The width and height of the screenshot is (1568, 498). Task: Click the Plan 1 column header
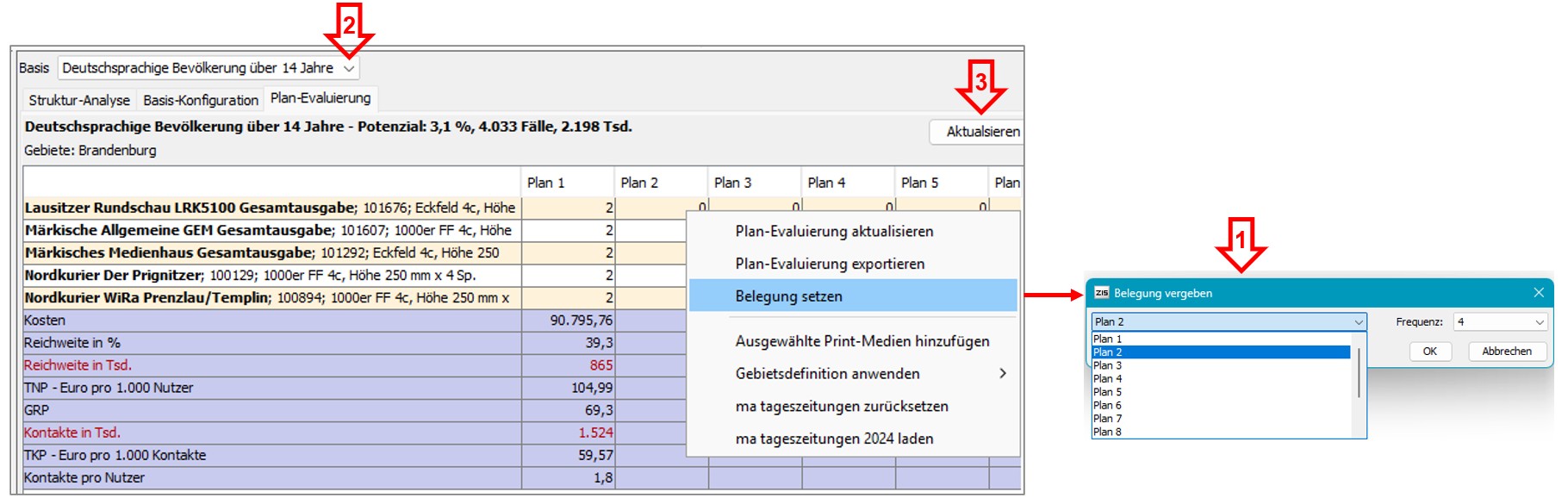568,183
